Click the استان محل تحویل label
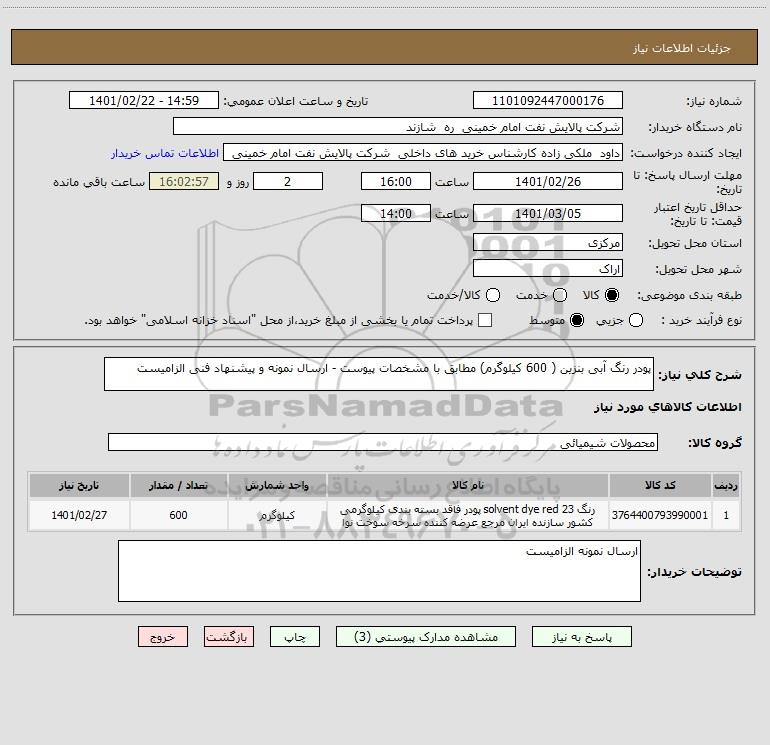 (x=695, y=243)
